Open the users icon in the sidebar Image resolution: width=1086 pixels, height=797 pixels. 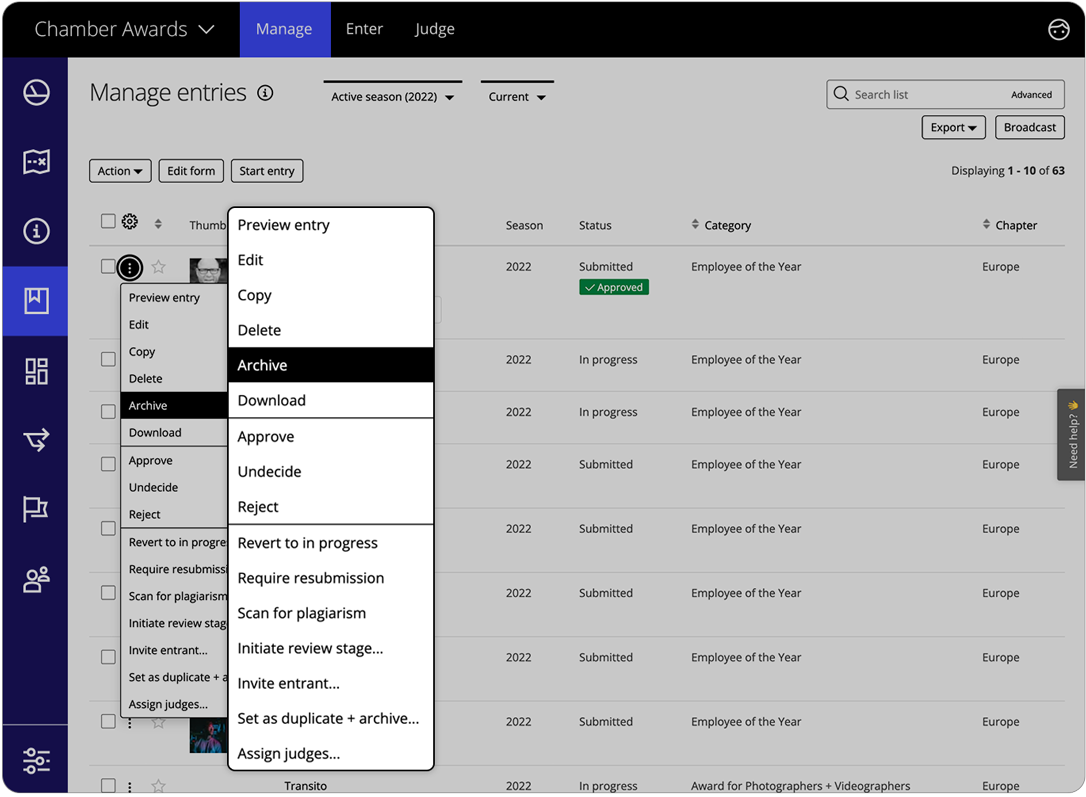pos(36,579)
